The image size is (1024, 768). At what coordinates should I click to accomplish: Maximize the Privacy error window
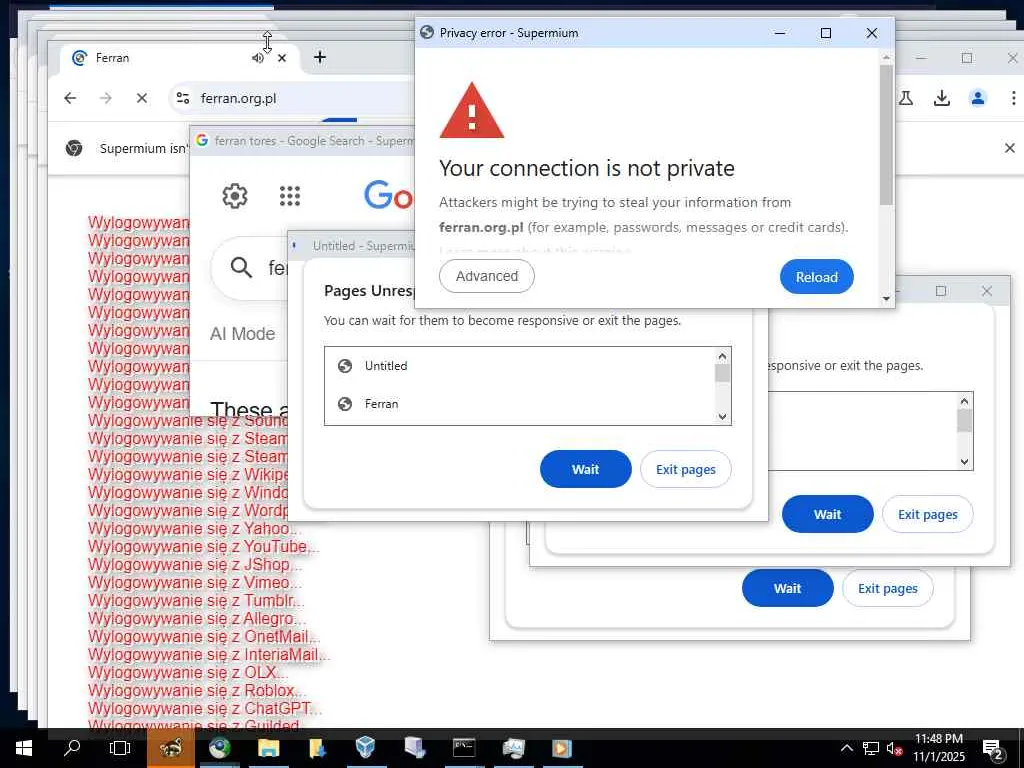825,33
